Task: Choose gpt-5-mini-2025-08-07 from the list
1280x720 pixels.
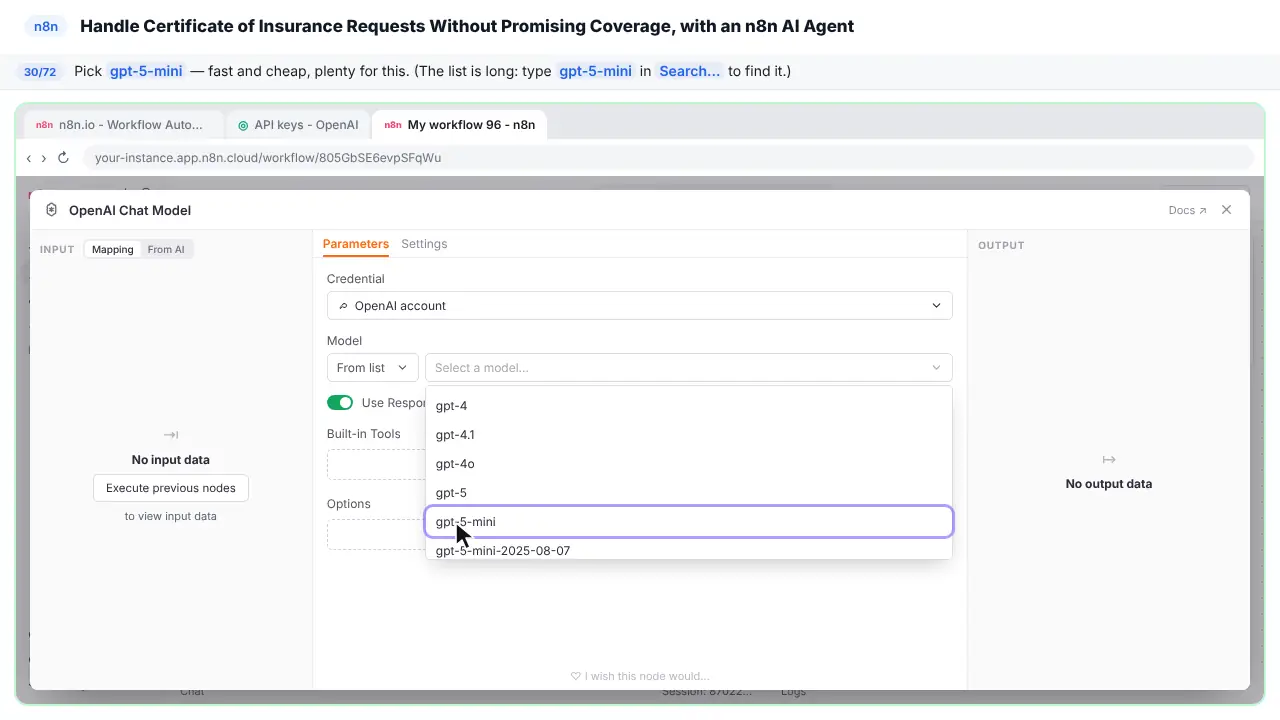Action: (689, 549)
